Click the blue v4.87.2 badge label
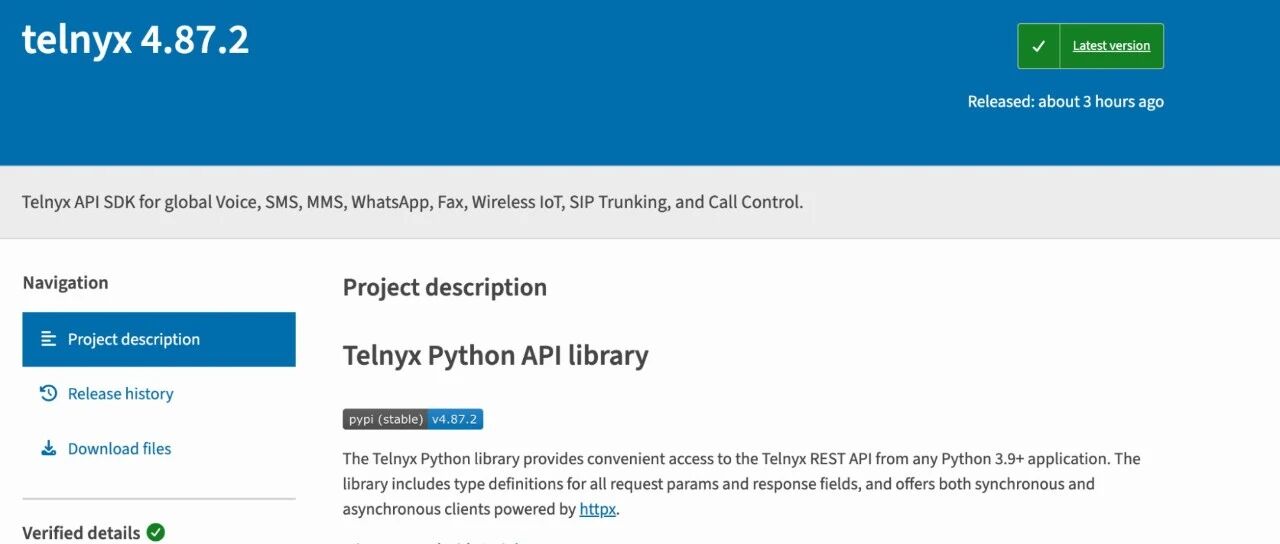The width and height of the screenshot is (1280, 544). [x=455, y=419]
